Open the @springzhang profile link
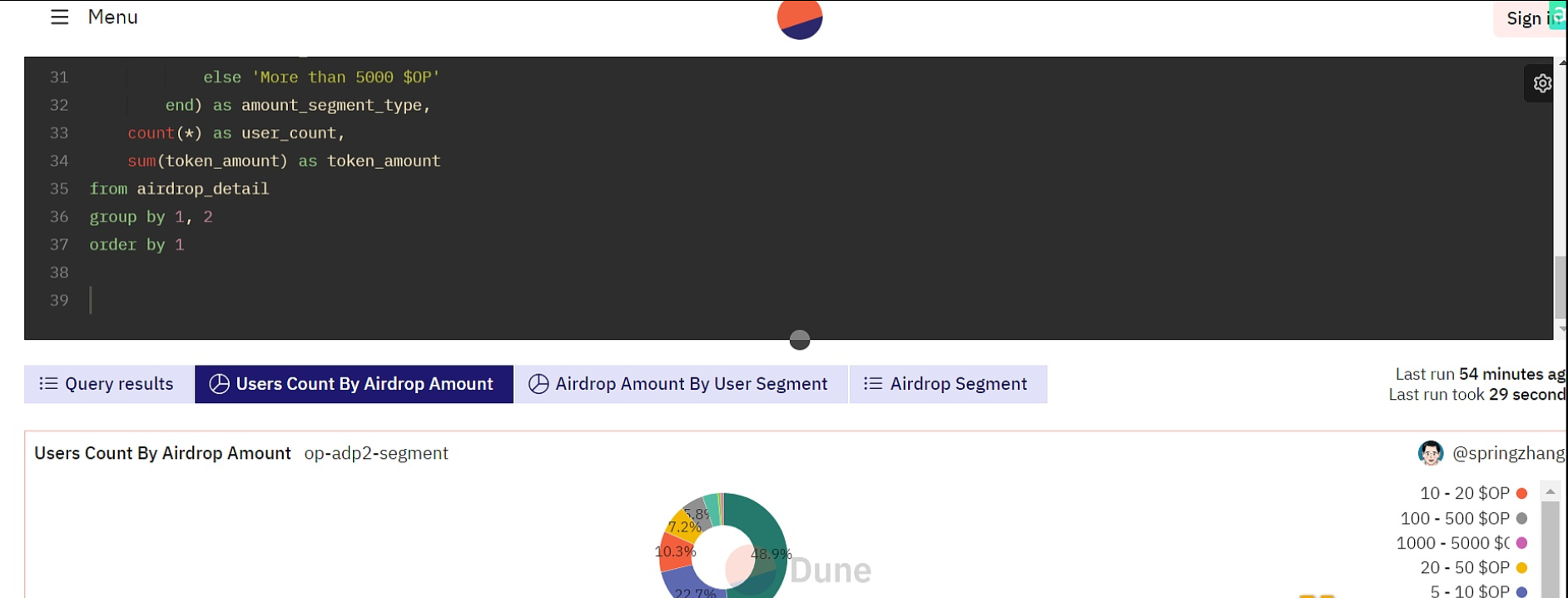 pos(1508,453)
